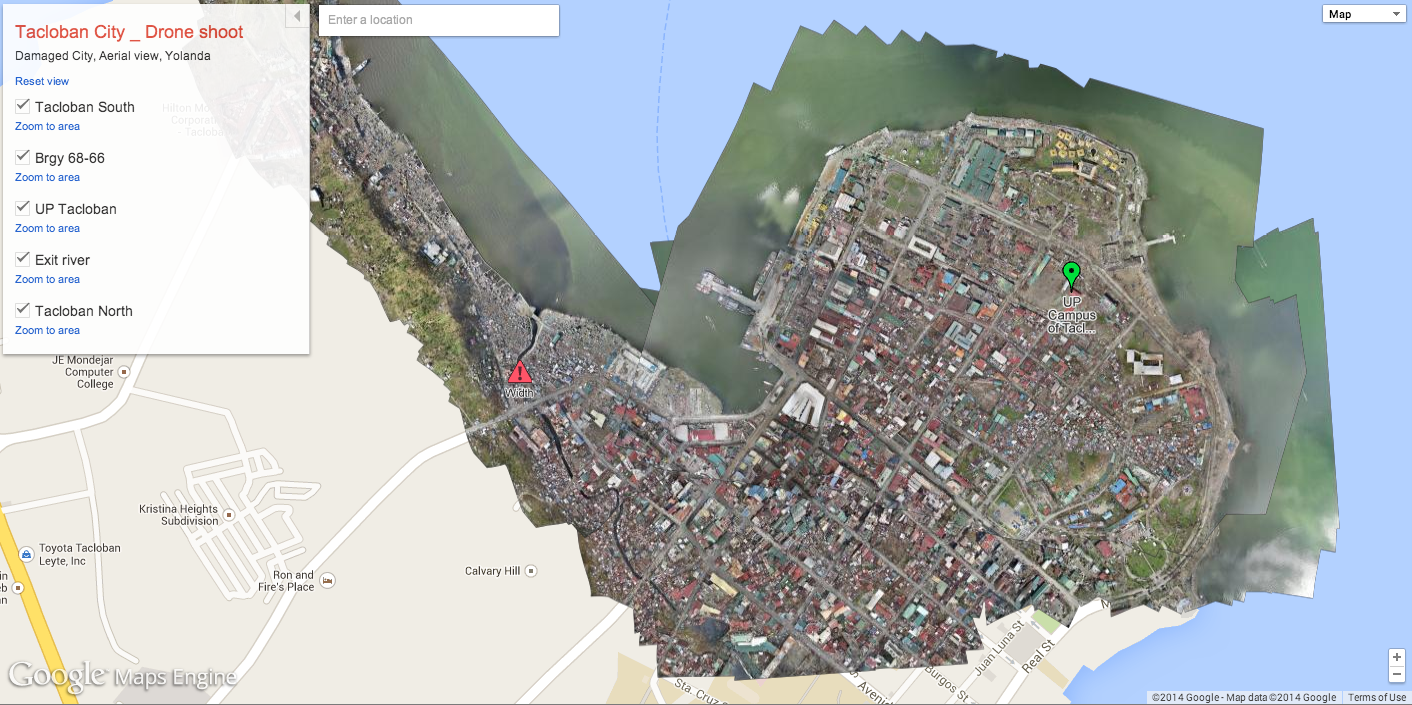
Task: Hide the Exit river layer
Action: click(x=22, y=259)
